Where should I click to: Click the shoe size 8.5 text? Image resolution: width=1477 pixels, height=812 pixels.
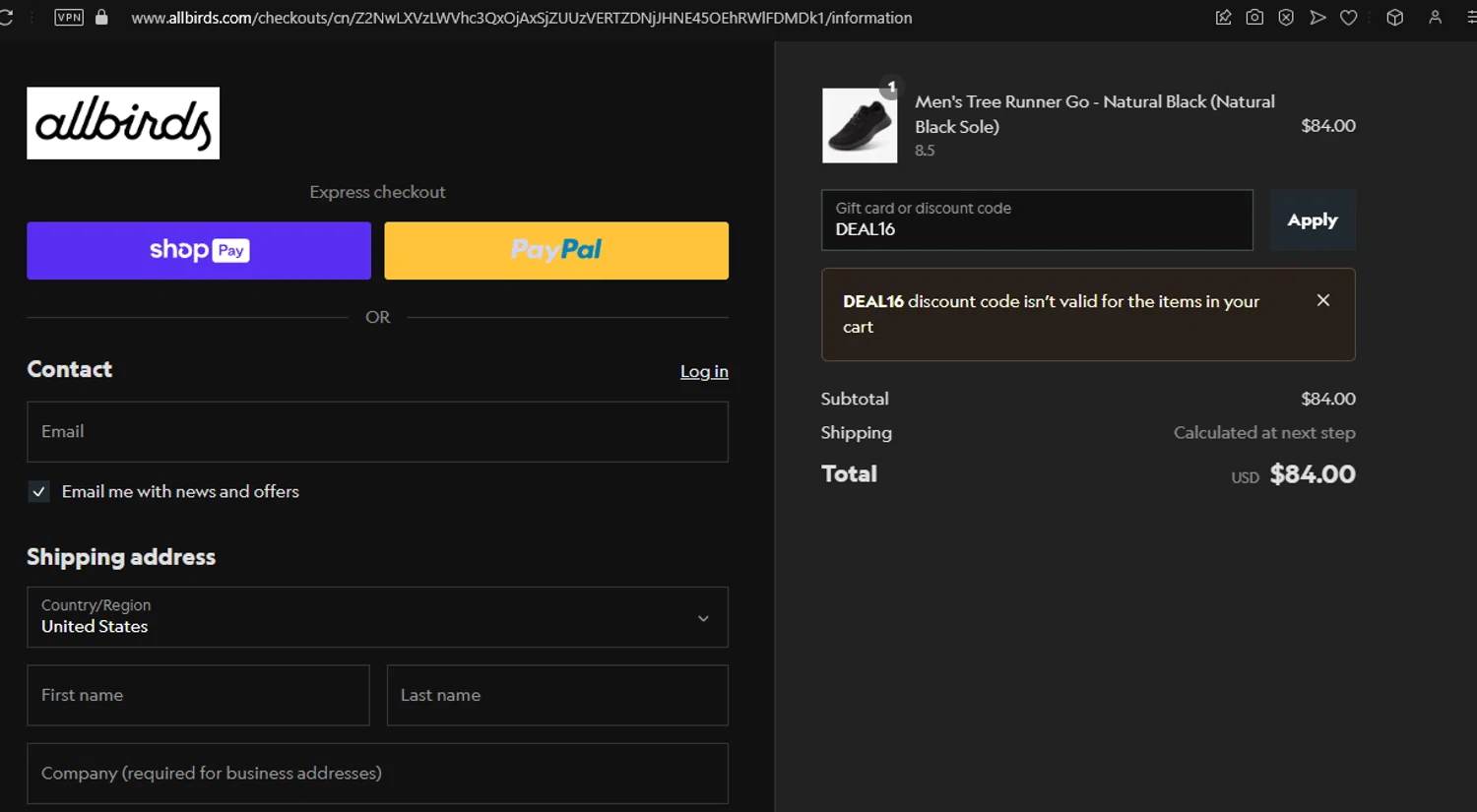(x=925, y=151)
